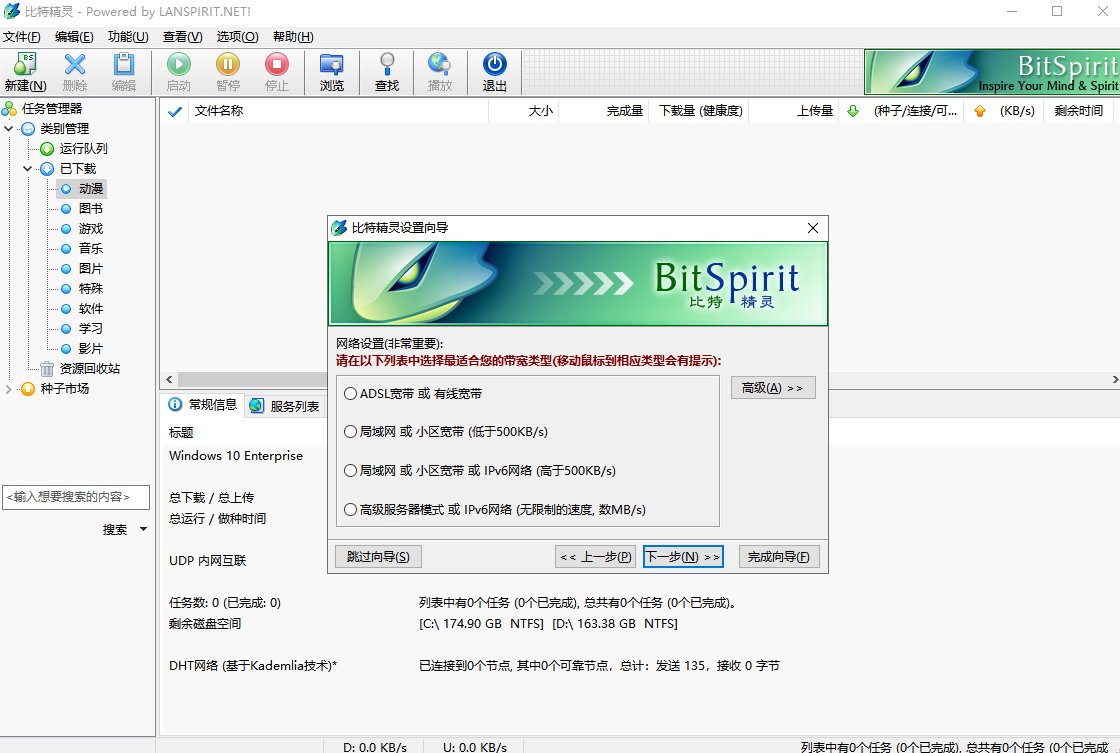This screenshot has height=753, width=1120.
Task: Click the search input field in sidebar
Action: coord(75,497)
